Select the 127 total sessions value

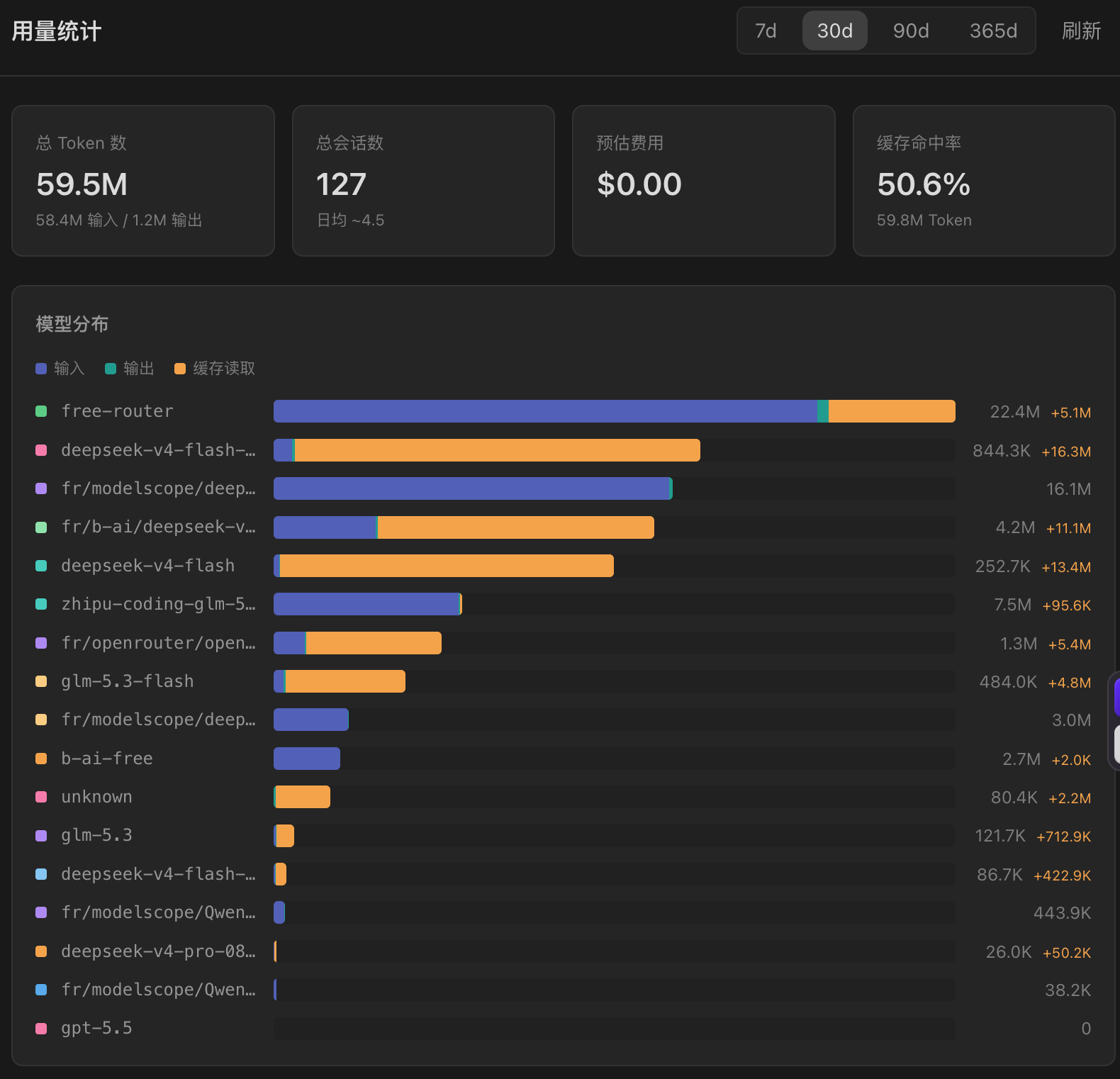341,184
